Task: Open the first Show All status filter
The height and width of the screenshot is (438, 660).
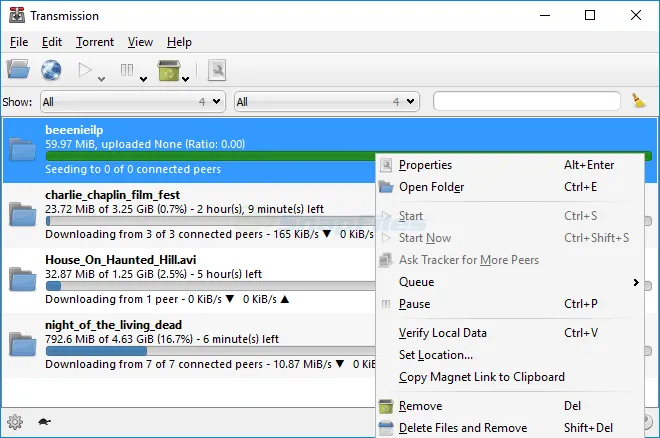Action: tap(133, 101)
